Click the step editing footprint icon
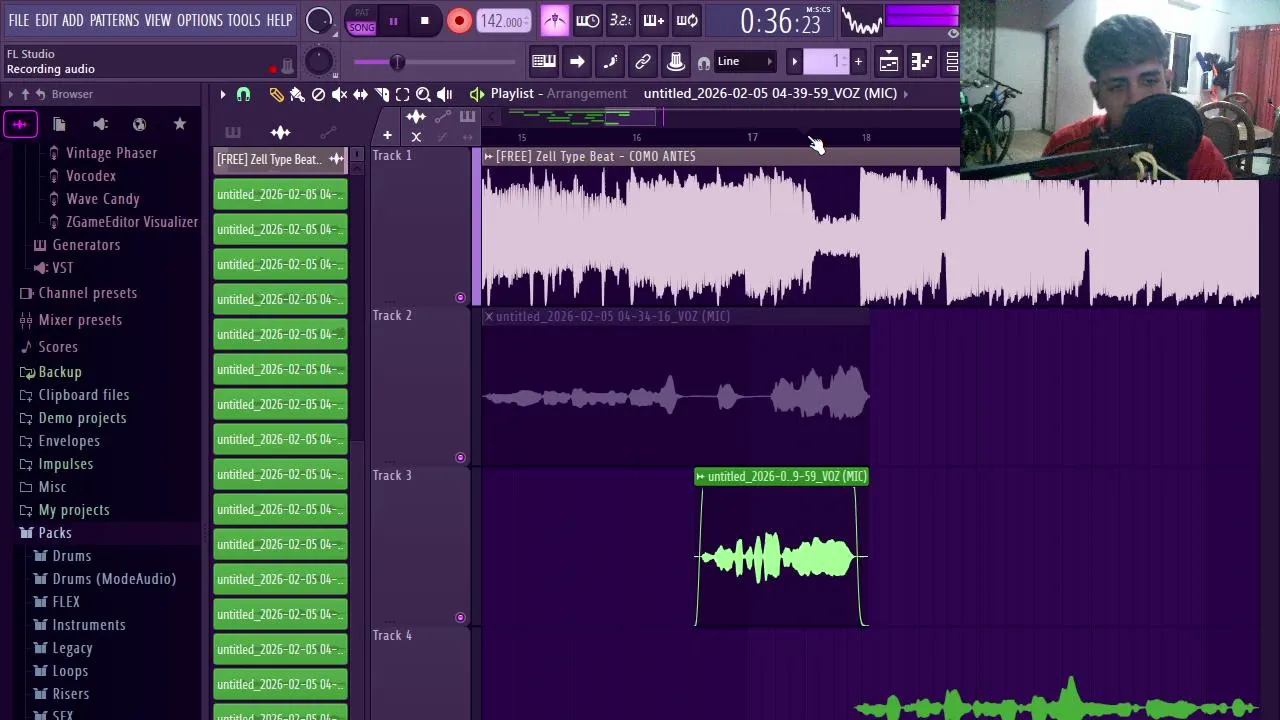1280x720 pixels. [x=610, y=62]
